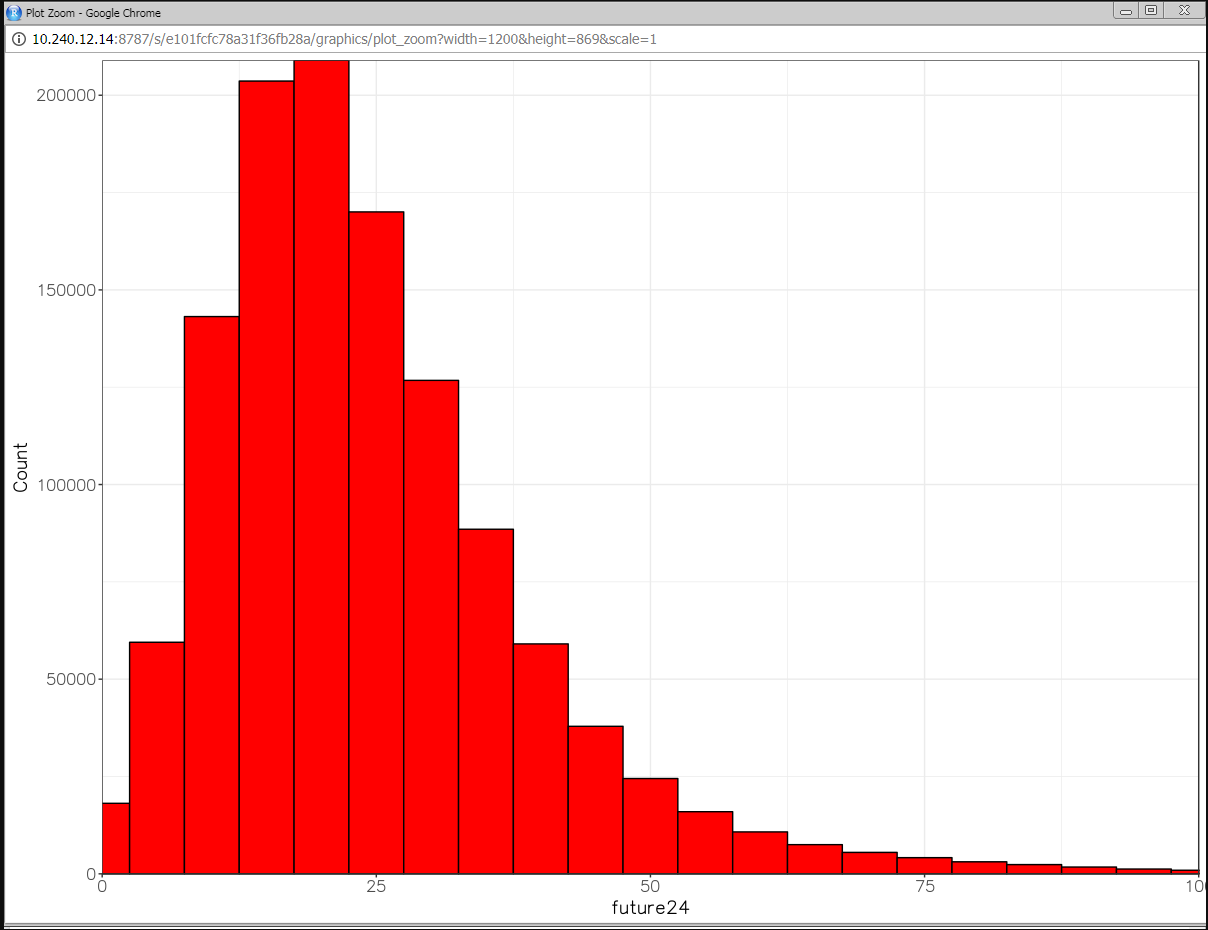1208x930 pixels.
Task: Click the y-axis tick label 50000
Action: (x=69, y=679)
